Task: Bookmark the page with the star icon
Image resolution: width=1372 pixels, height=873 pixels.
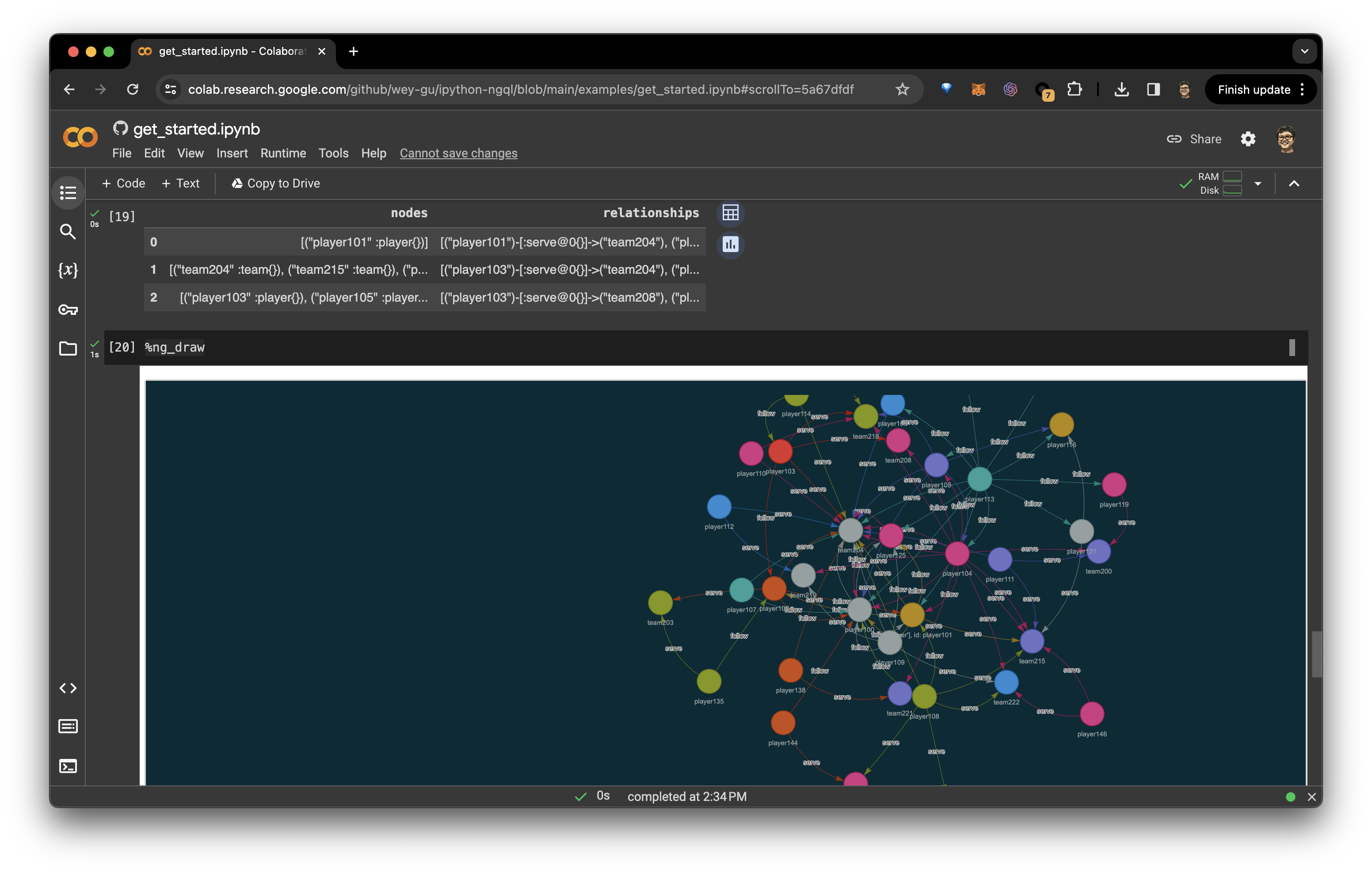Action: [902, 89]
